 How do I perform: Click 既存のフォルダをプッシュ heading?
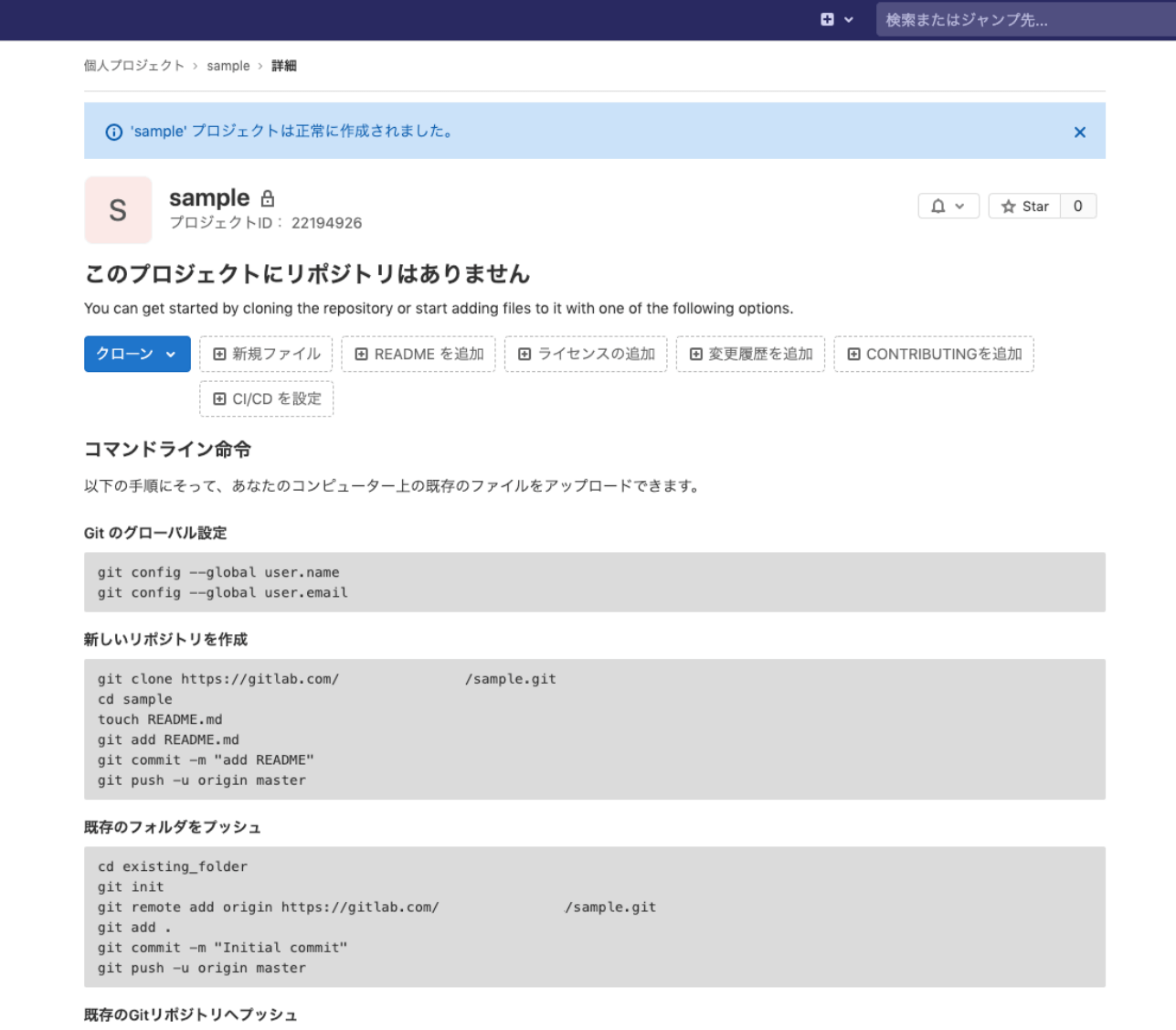pyautogui.click(x=173, y=827)
